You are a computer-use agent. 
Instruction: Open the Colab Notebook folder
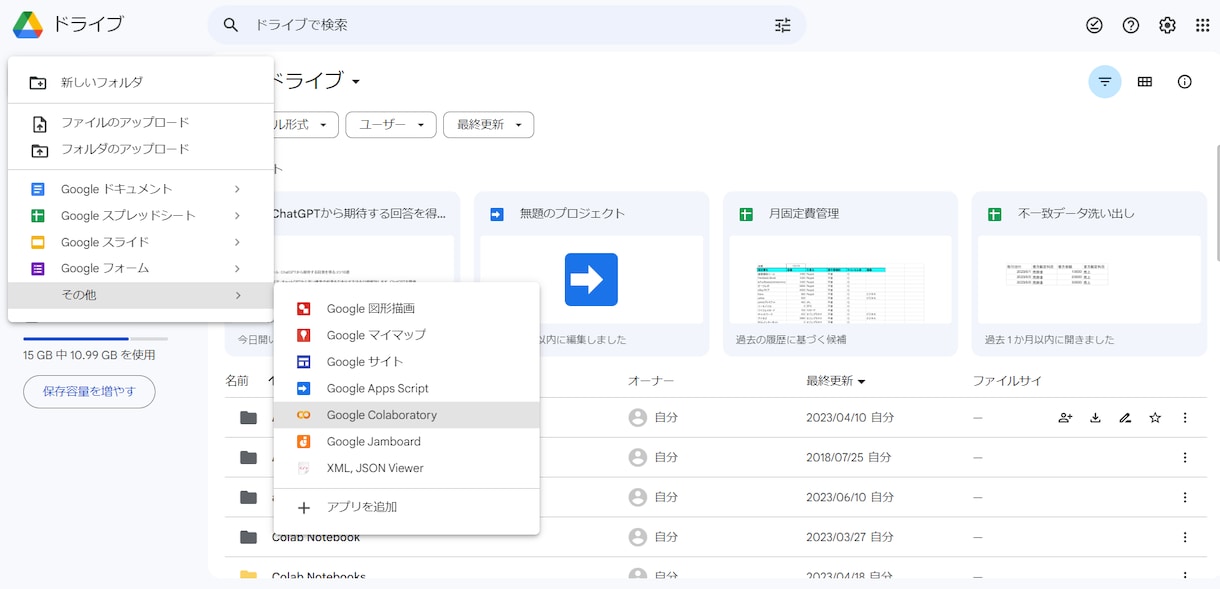click(x=316, y=537)
